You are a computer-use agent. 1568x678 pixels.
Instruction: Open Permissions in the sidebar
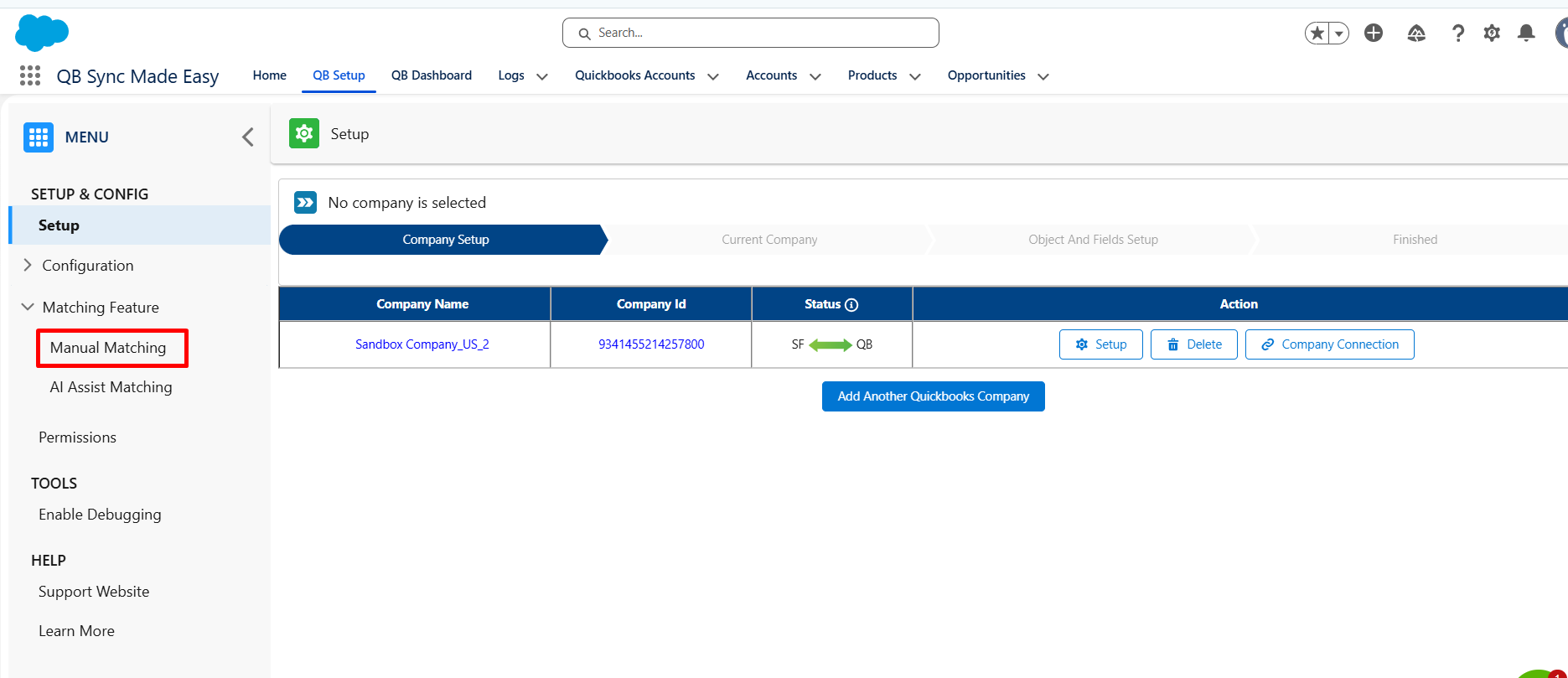[77, 437]
